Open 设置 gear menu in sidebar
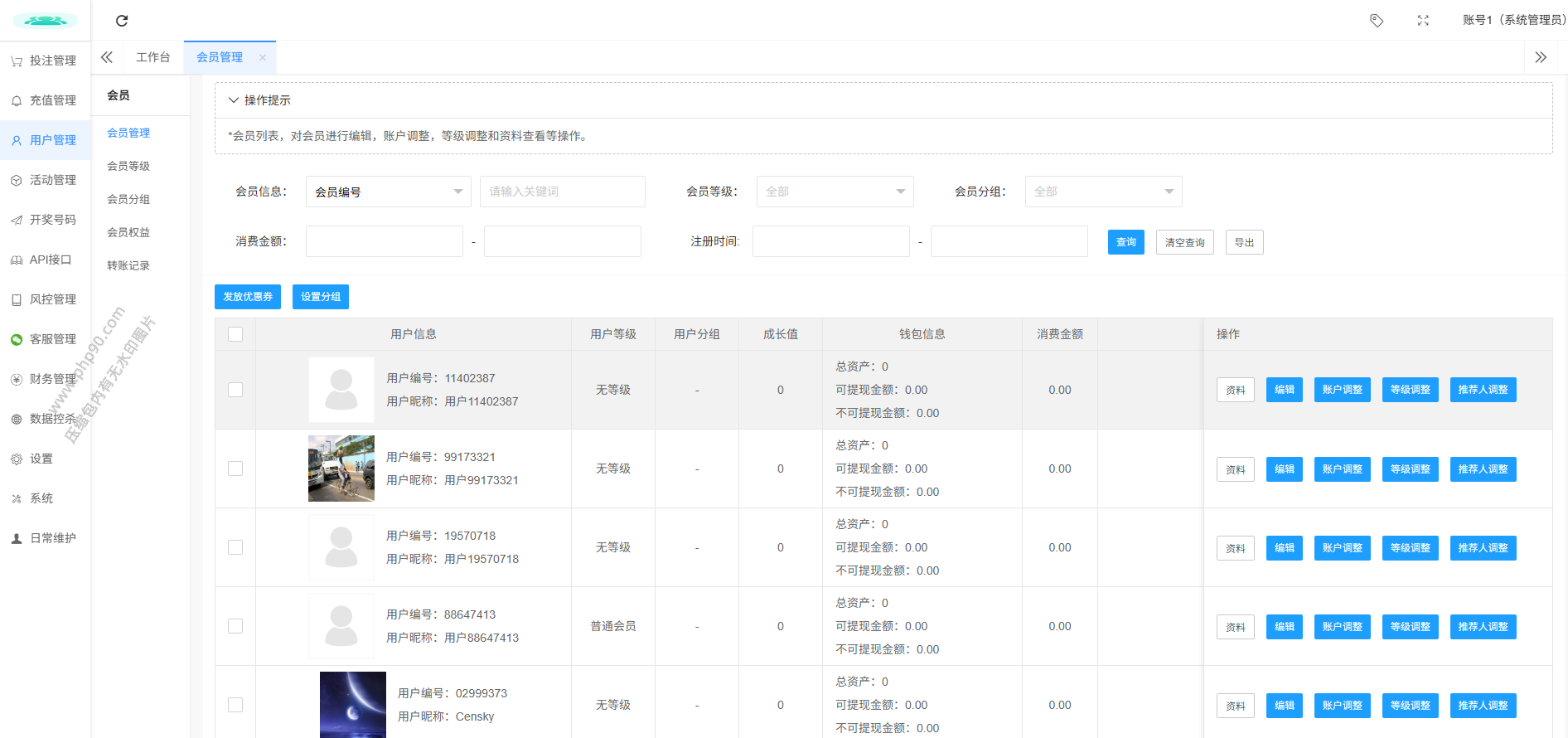Screen dimensions: 1568x738 (x=33, y=459)
